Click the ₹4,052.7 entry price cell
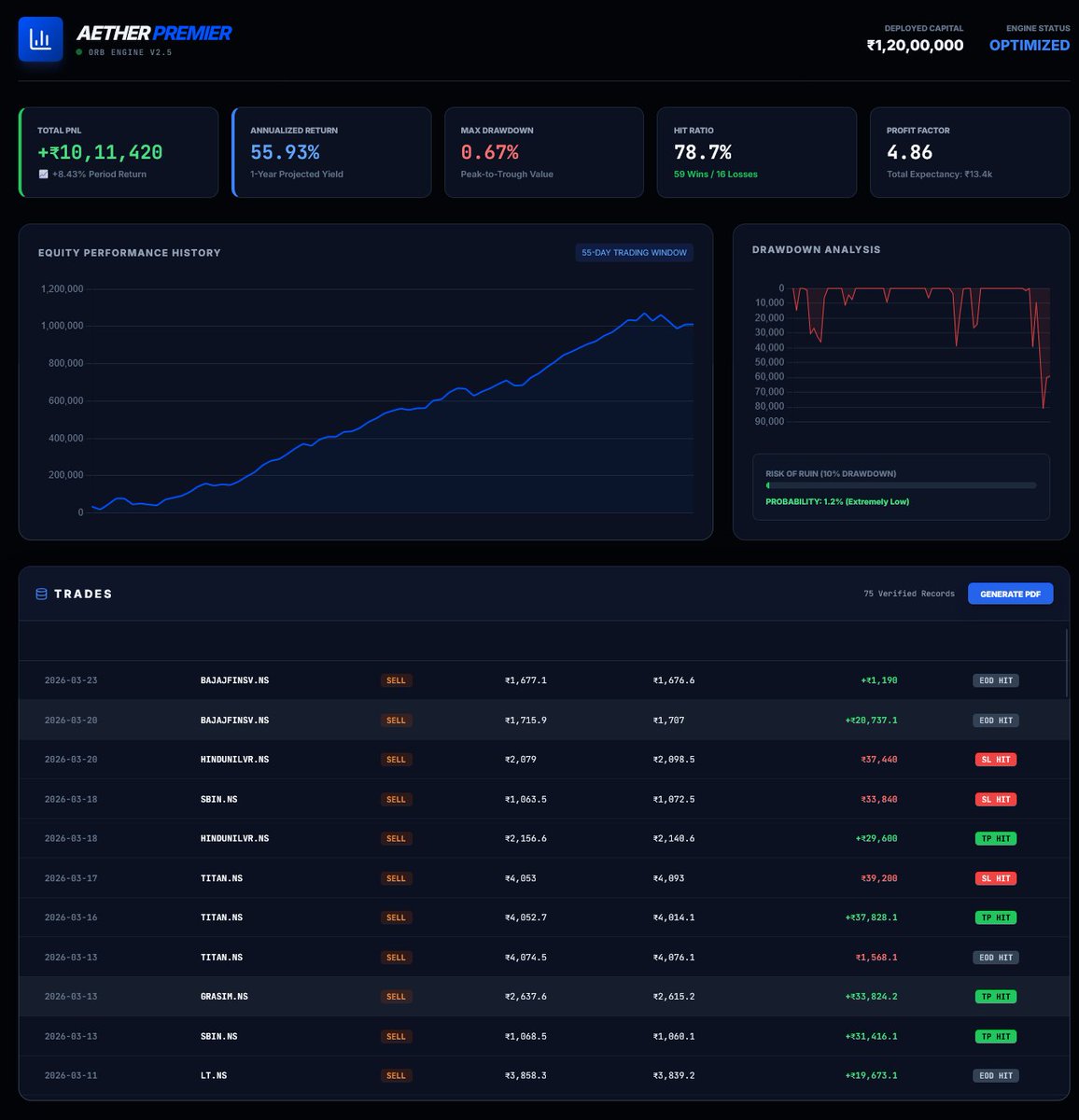The width and height of the screenshot is (1079, 1120). pos(525,917)
